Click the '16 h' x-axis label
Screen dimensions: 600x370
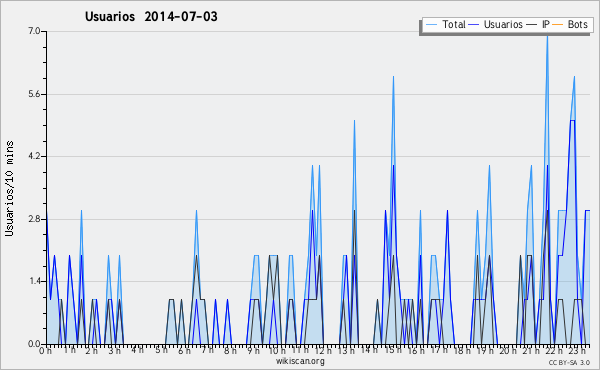(416, 351)
